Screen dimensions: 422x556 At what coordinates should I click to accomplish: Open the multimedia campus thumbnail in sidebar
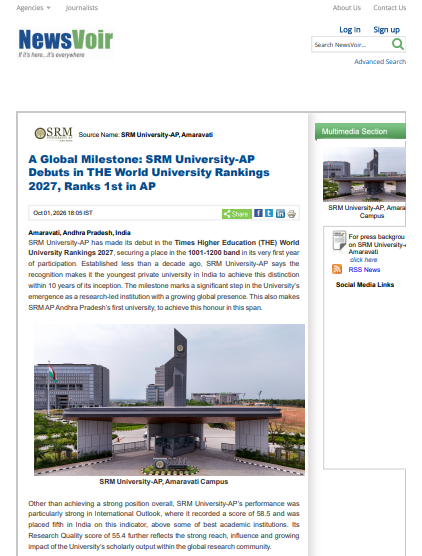click(364, 174)
